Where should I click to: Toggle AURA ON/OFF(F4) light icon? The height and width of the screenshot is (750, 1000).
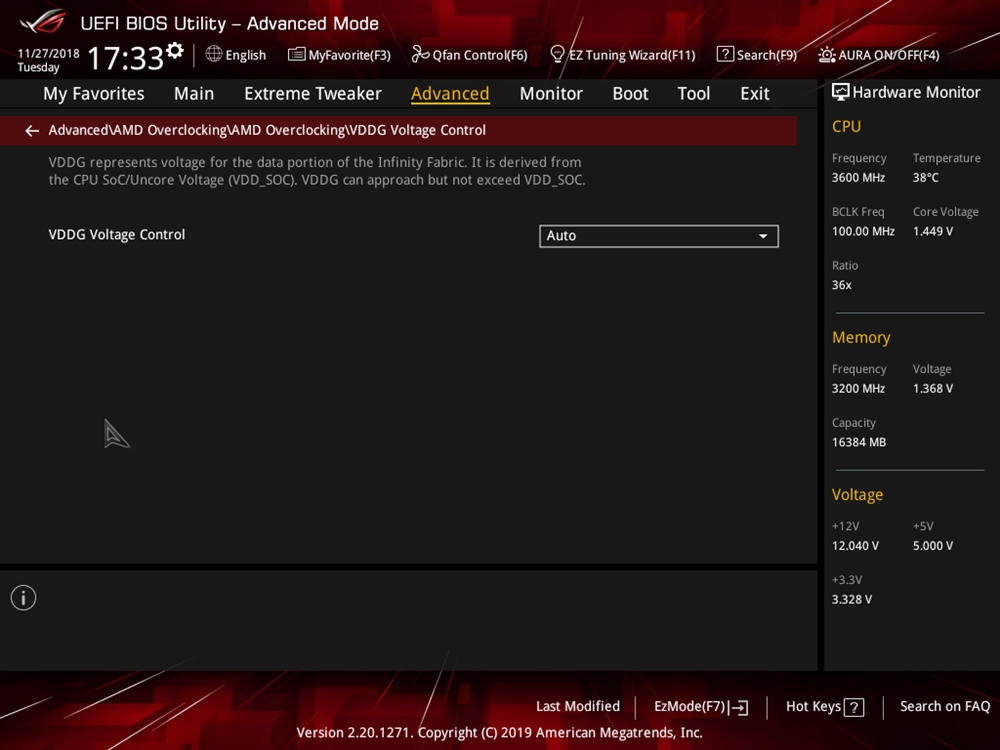[827, 55]
